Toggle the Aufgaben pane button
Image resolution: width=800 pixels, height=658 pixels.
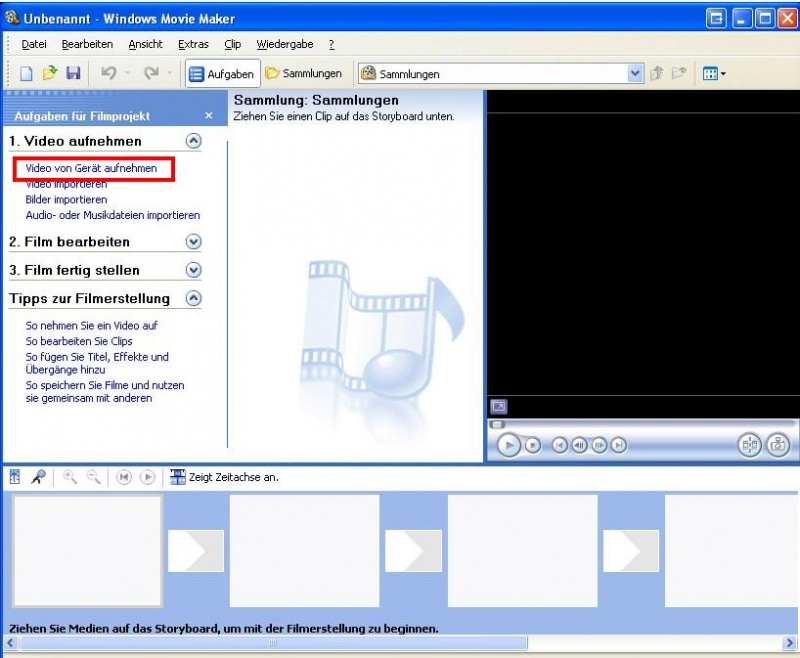click(x=222, y=73)
